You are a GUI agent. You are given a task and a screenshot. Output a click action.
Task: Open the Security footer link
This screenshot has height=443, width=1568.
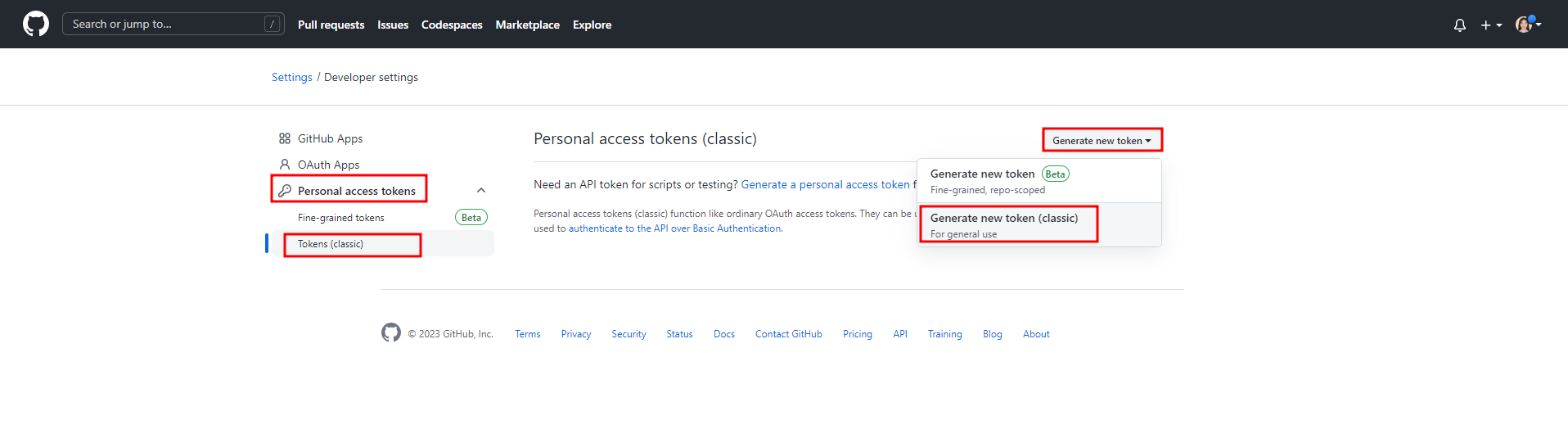coord(629,334)
